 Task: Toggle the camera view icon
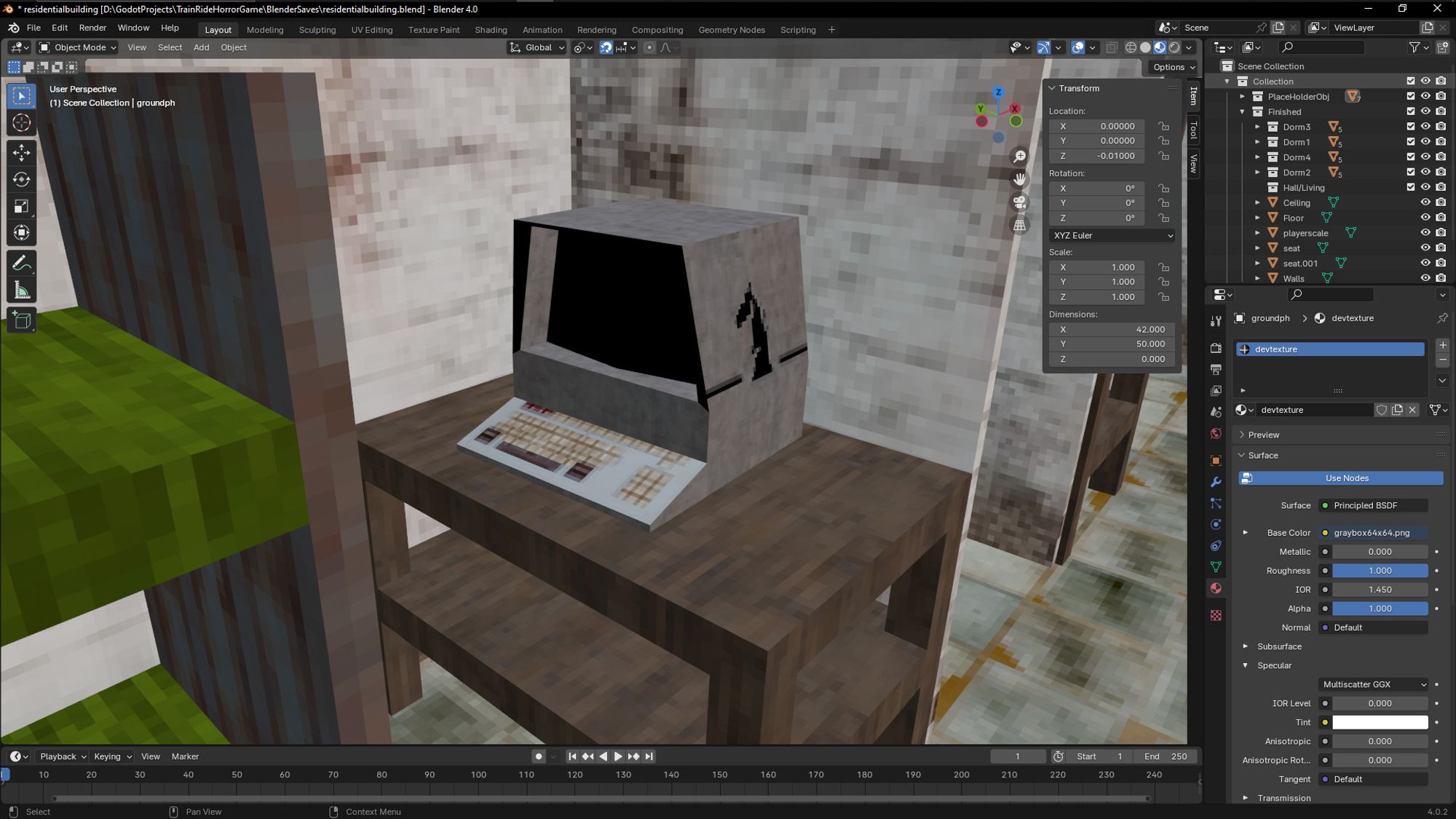click(1020, 202)
